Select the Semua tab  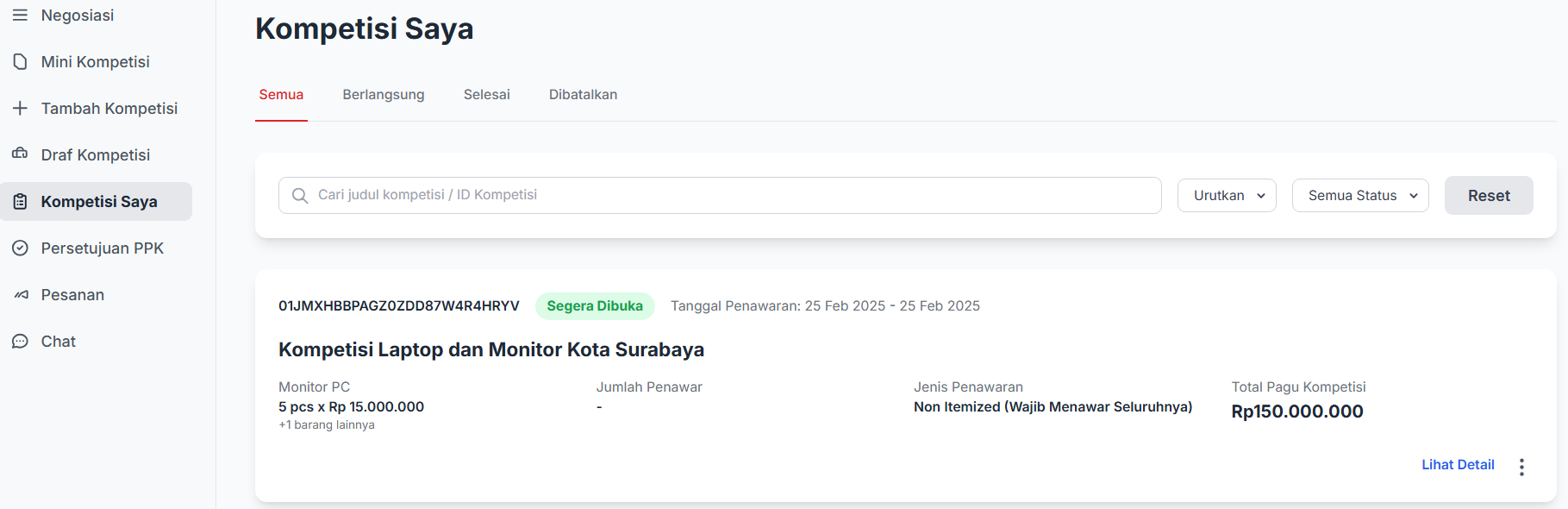point(281,95)
